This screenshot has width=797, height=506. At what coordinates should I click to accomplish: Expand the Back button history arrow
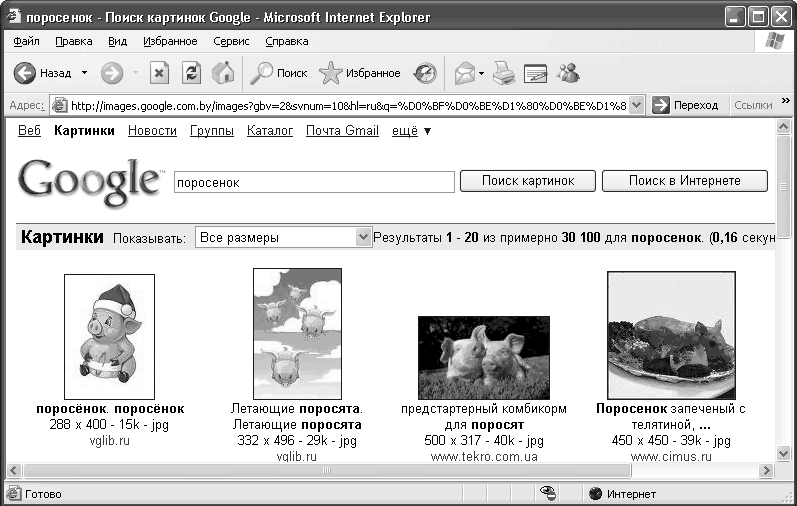(84, 73)
